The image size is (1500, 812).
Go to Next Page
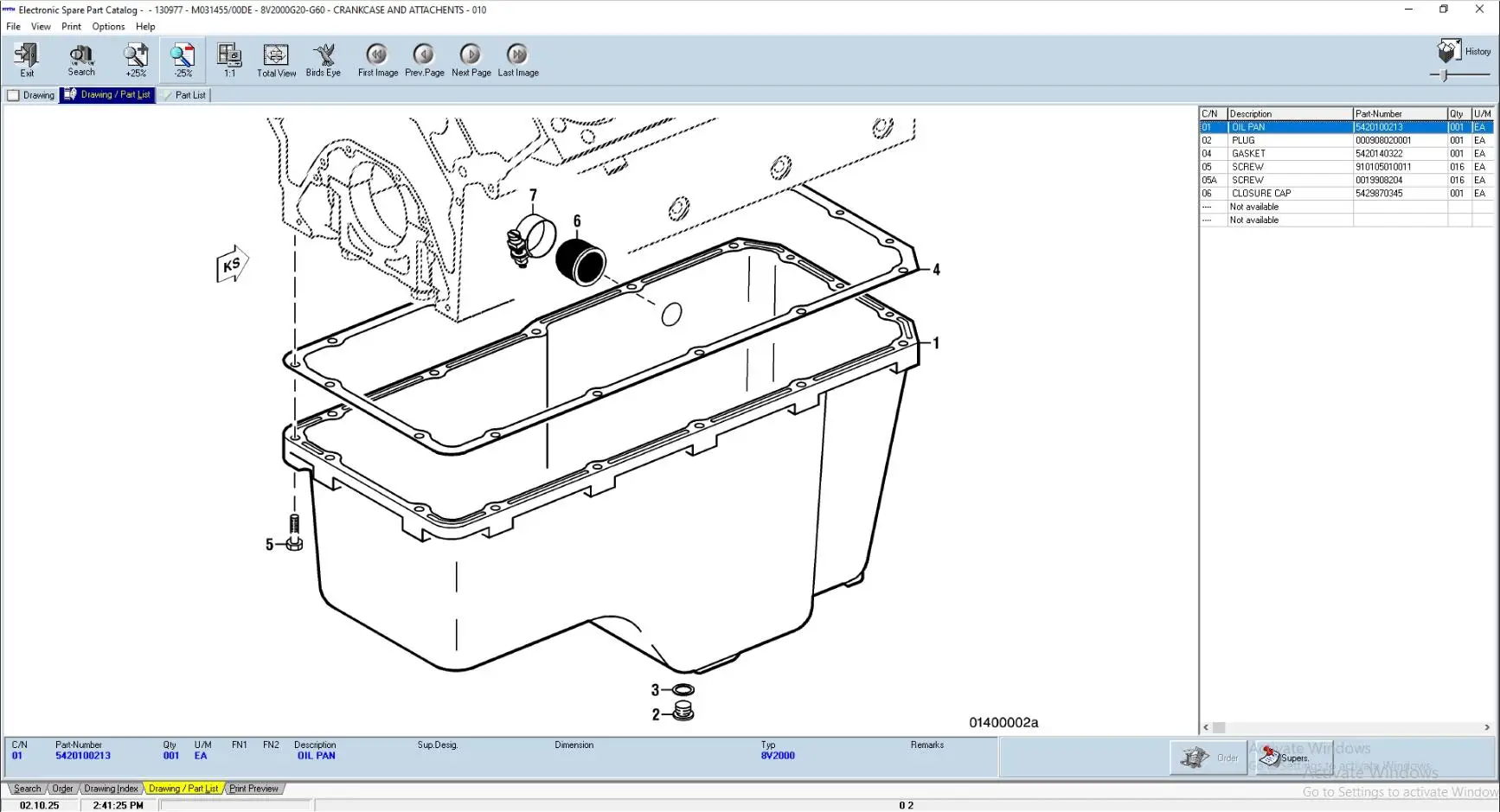click(x=471, y=60)
